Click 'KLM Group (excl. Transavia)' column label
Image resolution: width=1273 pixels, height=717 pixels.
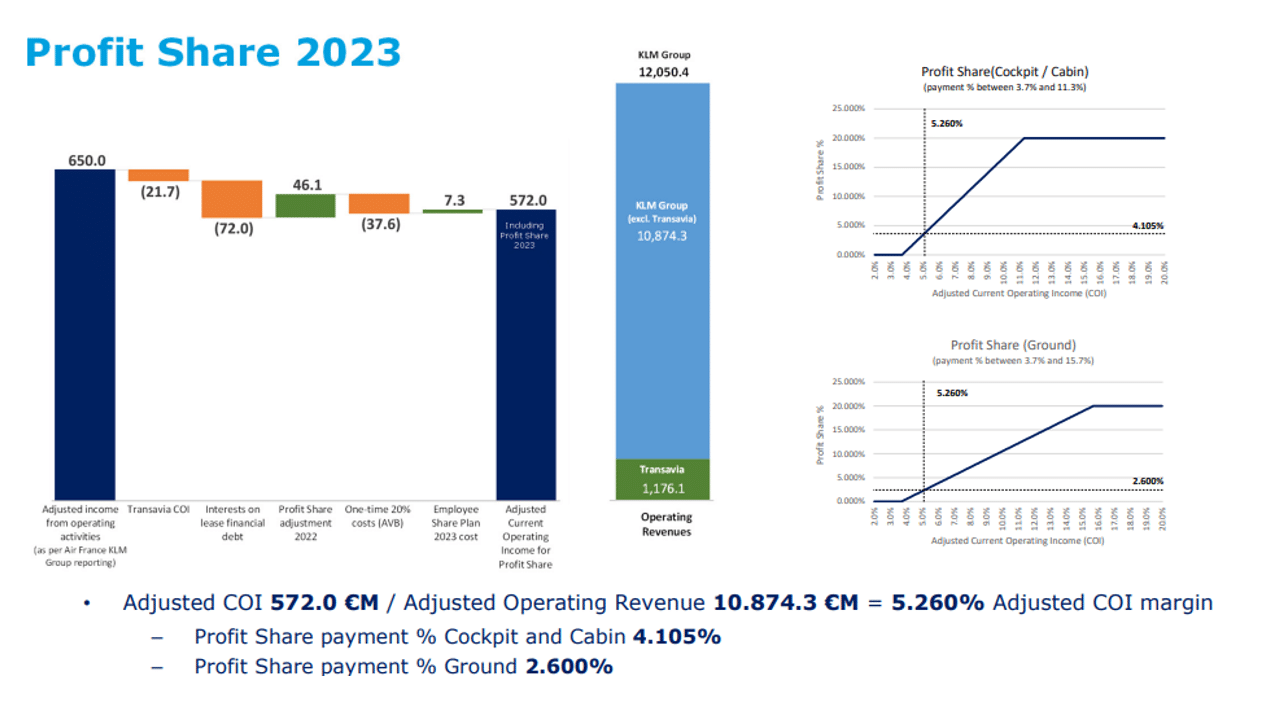(664, 211)
